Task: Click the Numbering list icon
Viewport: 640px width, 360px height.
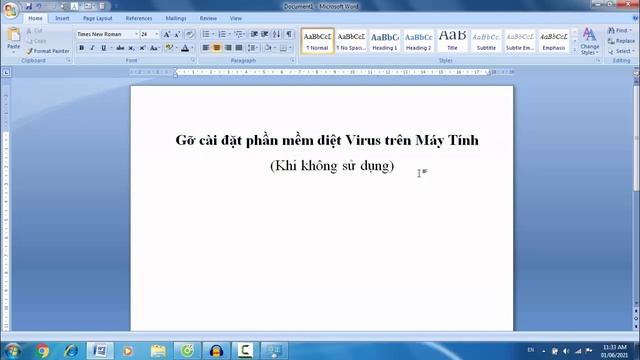Action: [222, 34]
